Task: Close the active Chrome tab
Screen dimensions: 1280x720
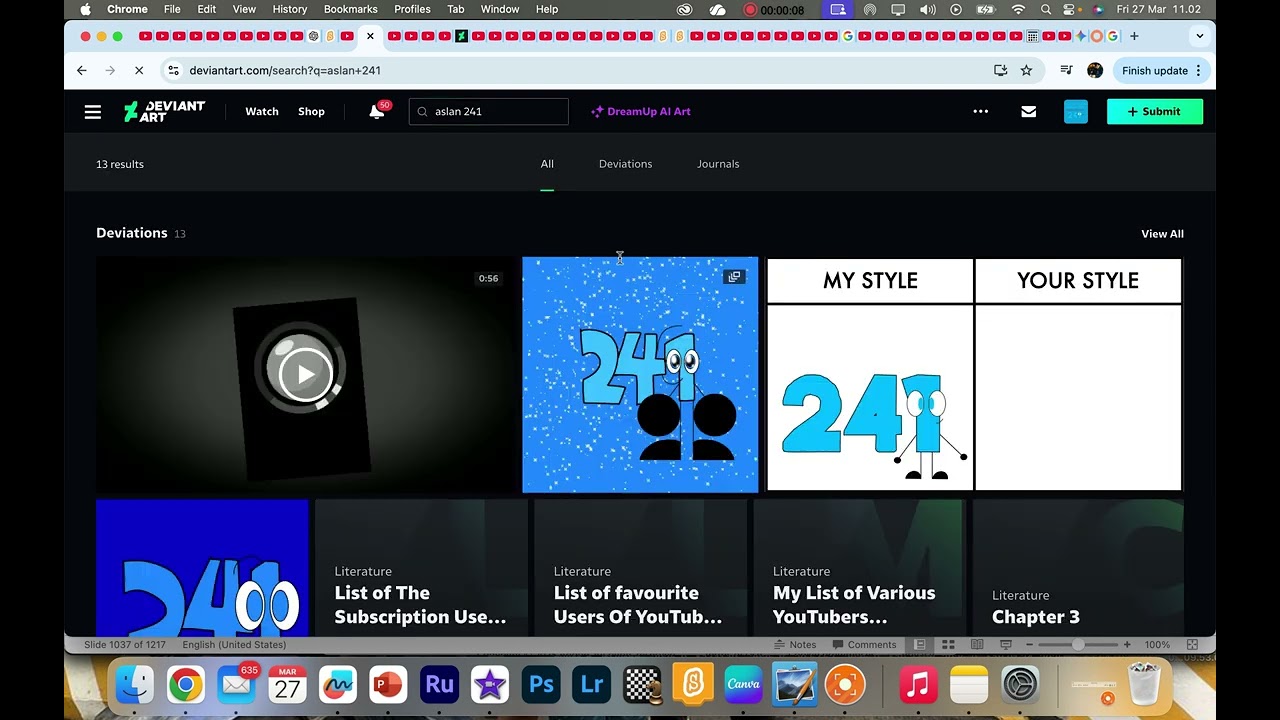Action: click(370, 36)
